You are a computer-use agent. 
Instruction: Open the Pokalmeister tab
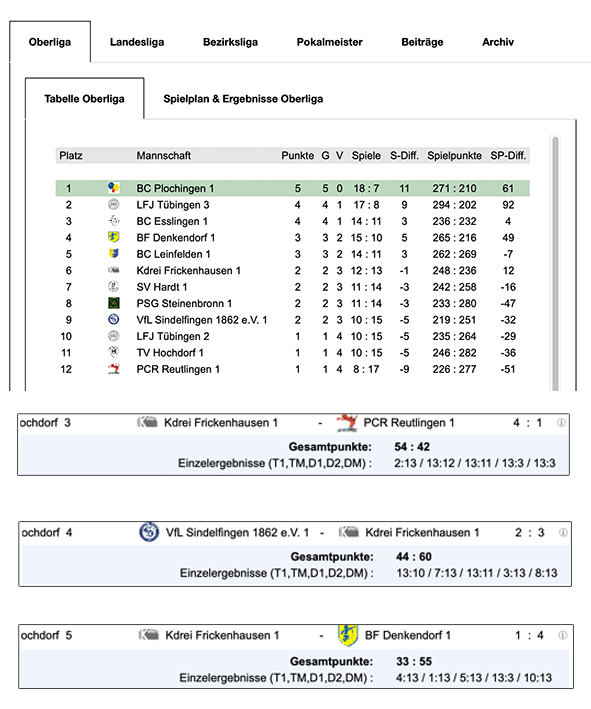click(x=330, y=42)
